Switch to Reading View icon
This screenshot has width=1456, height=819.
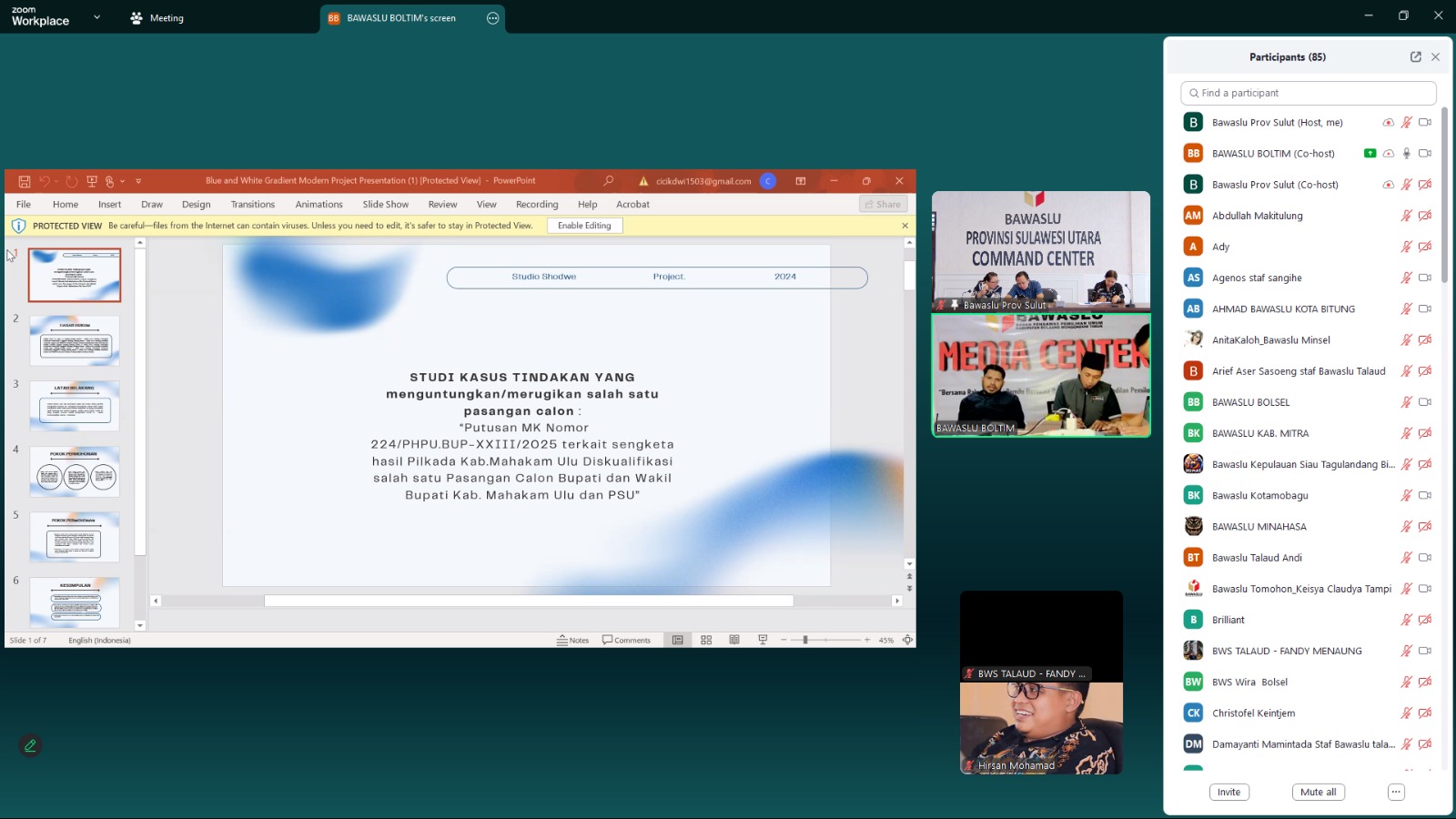tap(734, 640)
